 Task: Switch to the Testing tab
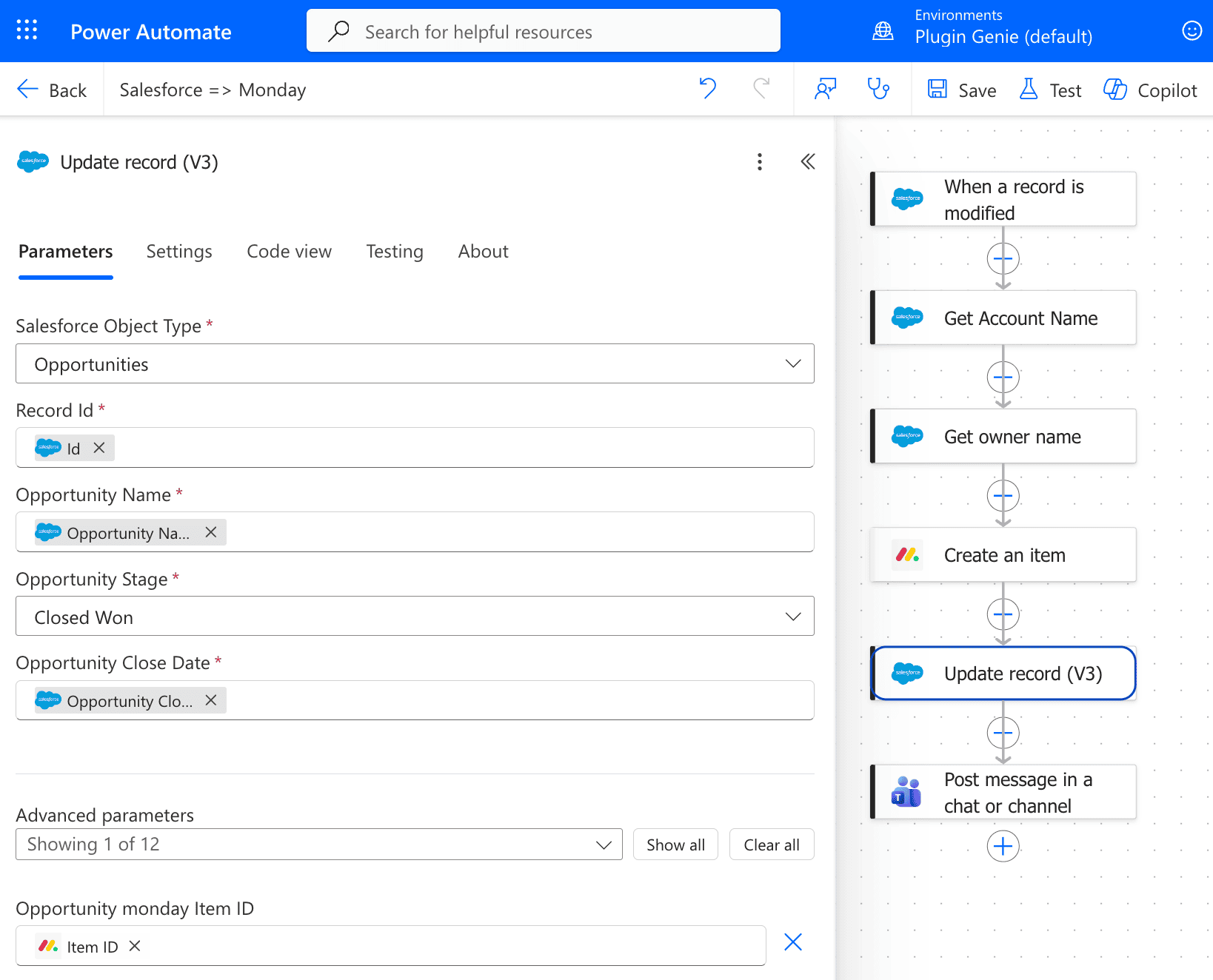tap(395, 252)
